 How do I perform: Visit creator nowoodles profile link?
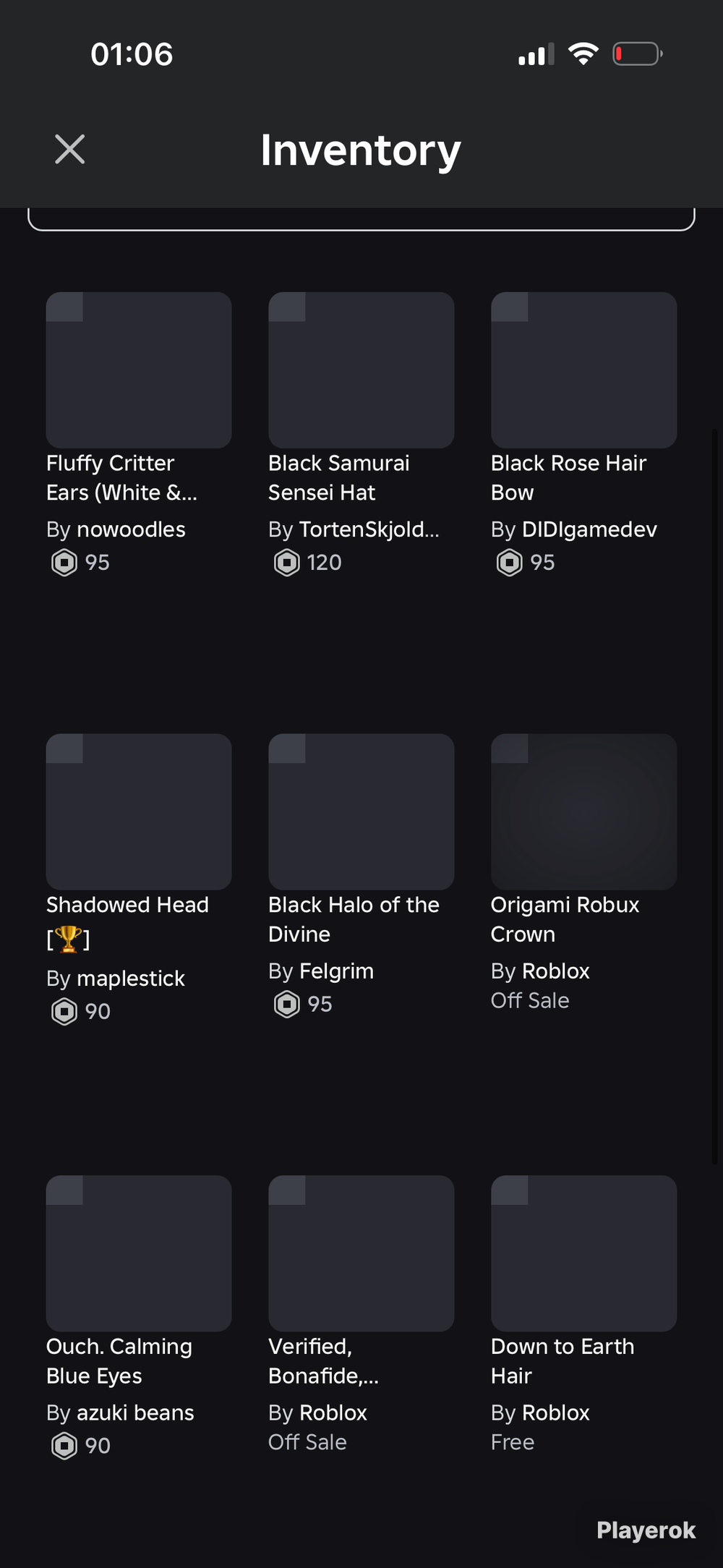131,529
